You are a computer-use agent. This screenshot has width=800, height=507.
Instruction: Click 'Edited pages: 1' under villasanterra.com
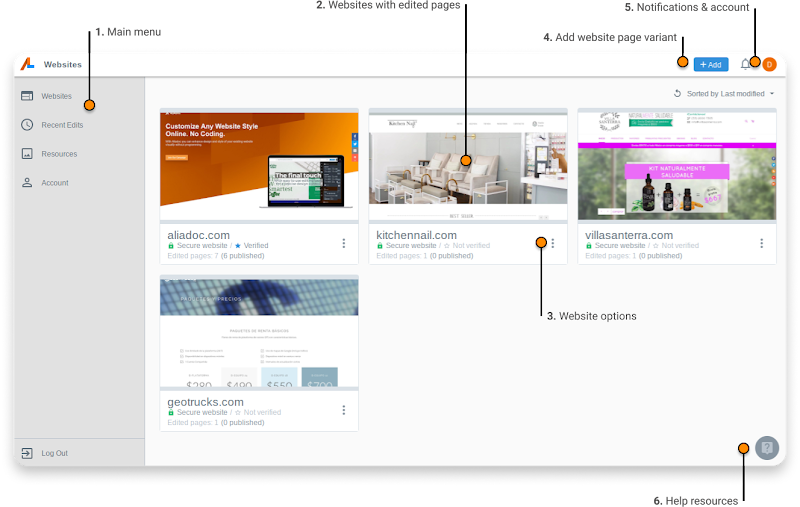(611, 256)
